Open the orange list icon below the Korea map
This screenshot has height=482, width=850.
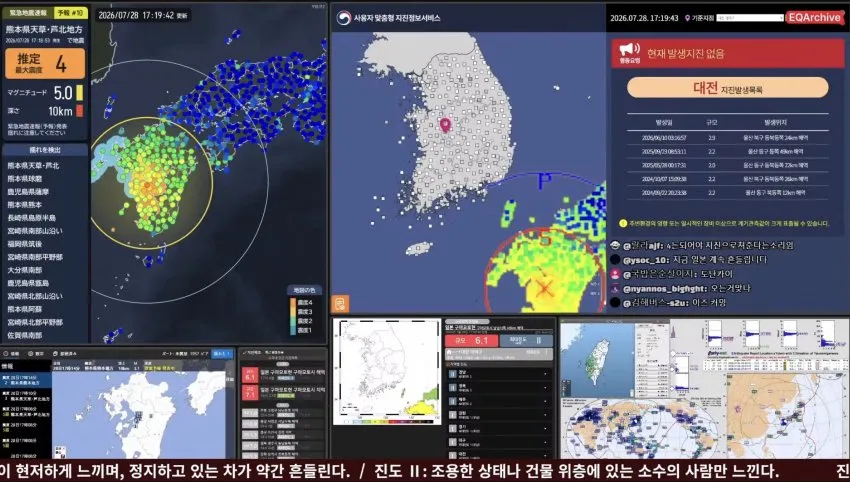click(340, 304)
